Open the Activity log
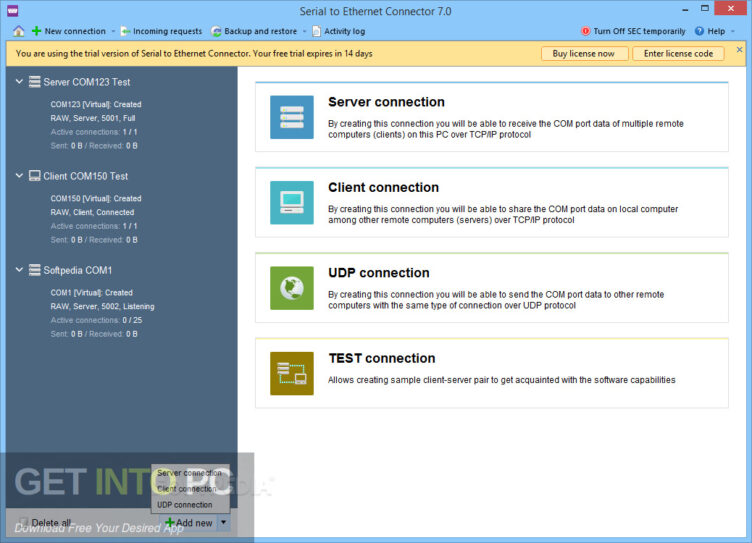 click(x=339, y=31)
